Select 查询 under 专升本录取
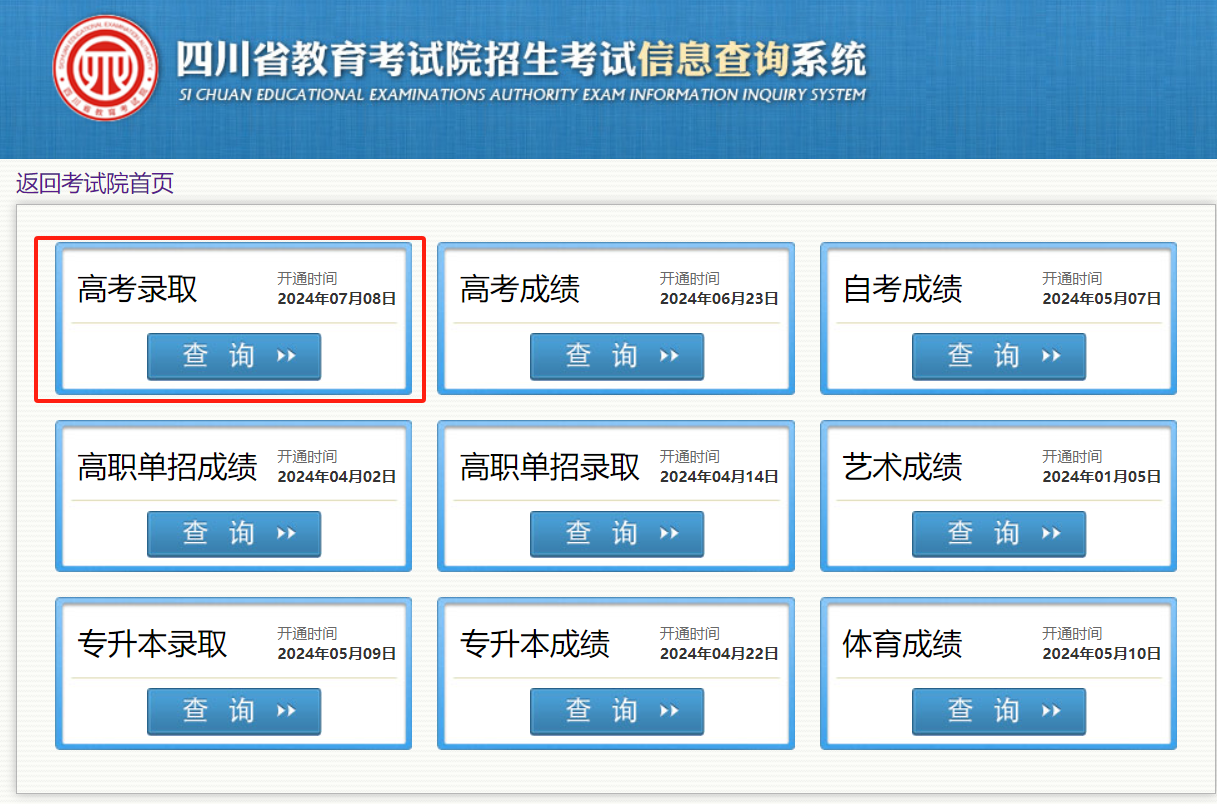 [x=234, y=711]
